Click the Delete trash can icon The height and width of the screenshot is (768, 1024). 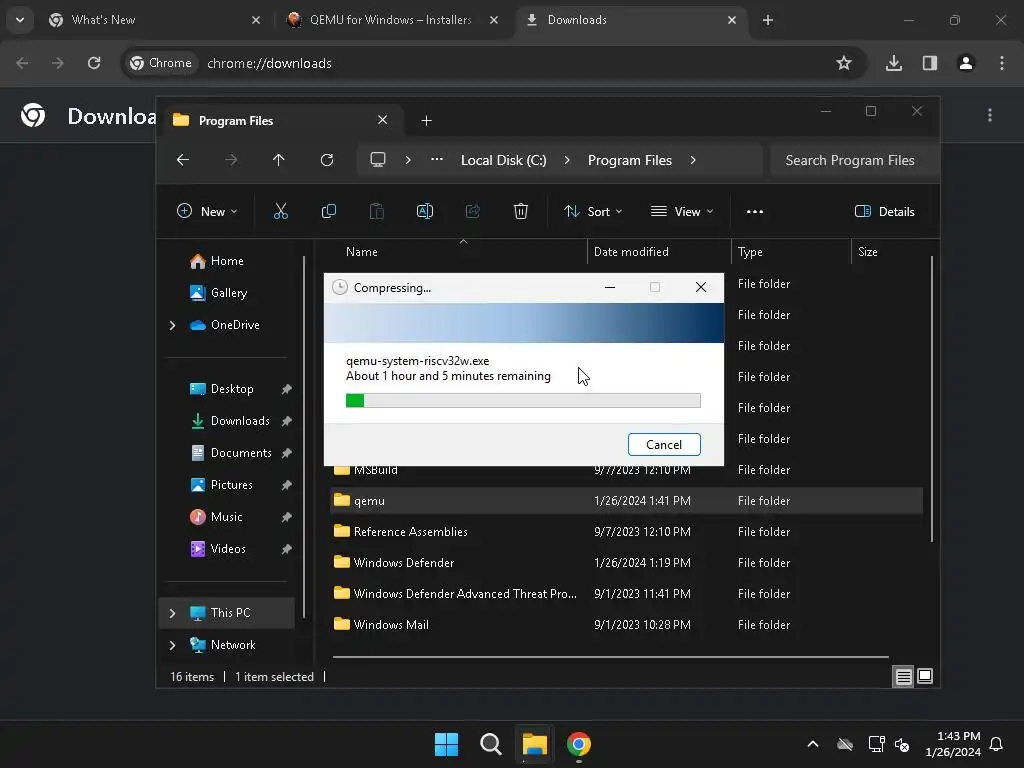pyautogui.click(x=520, y=211)
